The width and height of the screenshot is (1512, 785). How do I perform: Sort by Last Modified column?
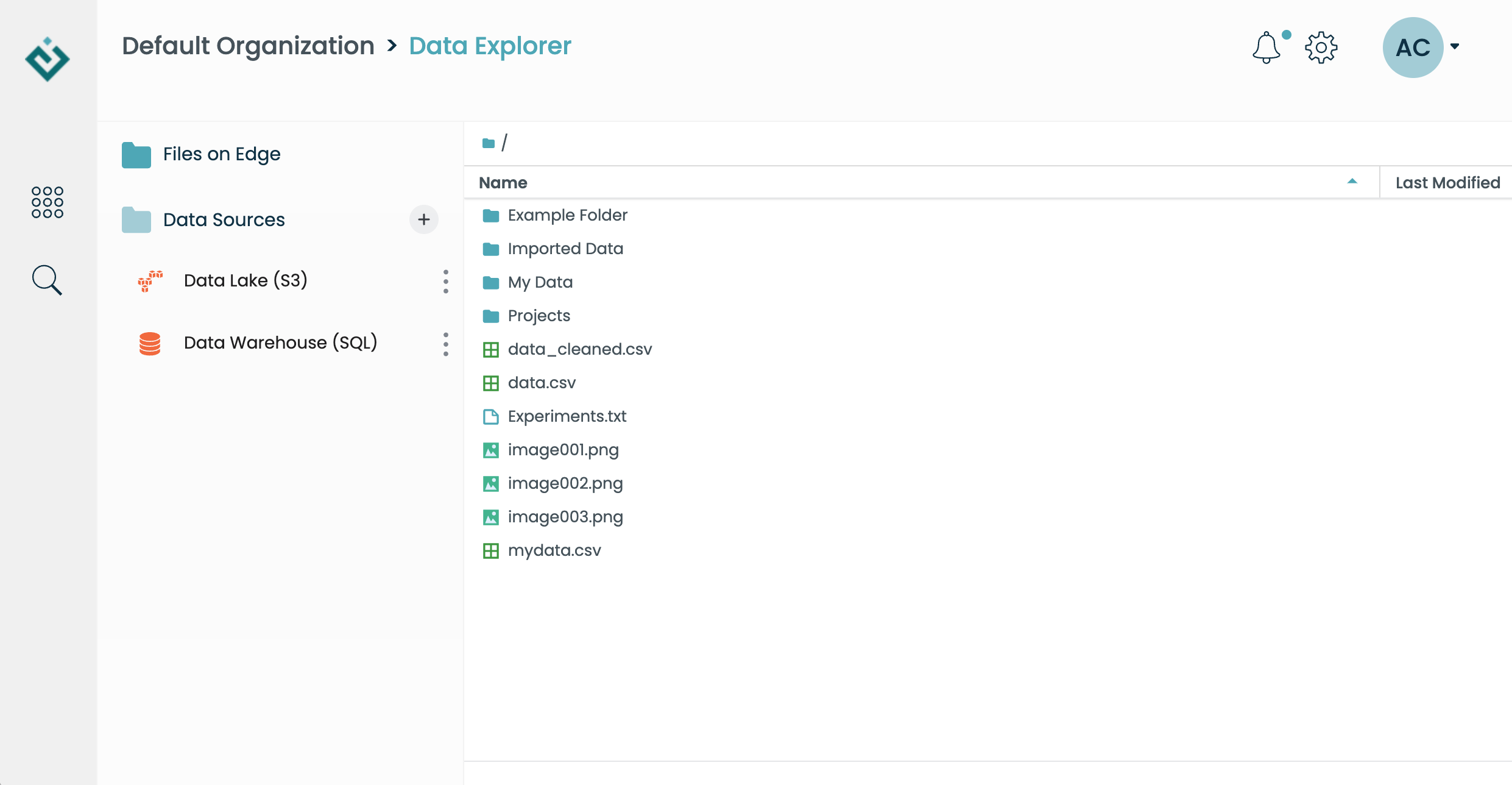click(x=1448, y=183)
